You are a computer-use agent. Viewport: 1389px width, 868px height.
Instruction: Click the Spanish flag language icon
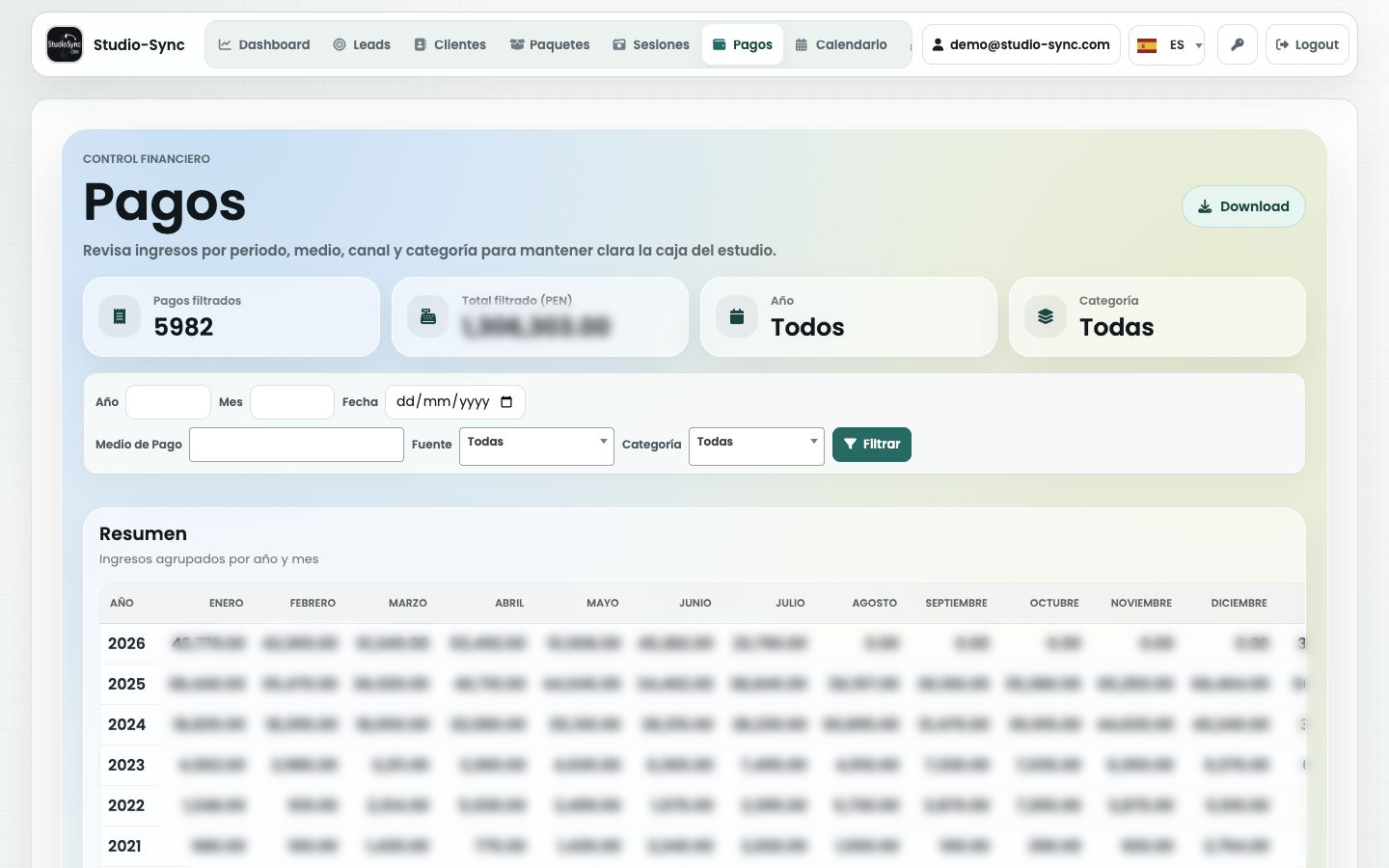click(x=1147, y=45)
